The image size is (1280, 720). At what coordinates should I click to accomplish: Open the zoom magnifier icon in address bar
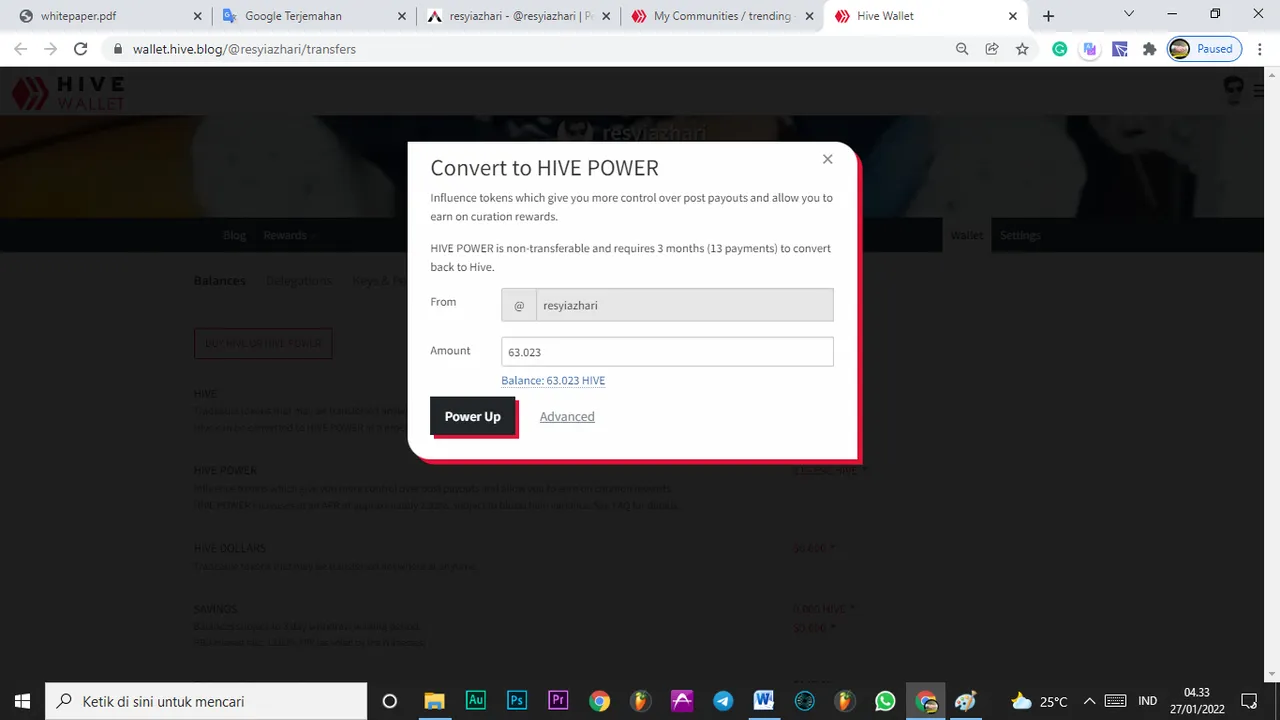[962, 49]
